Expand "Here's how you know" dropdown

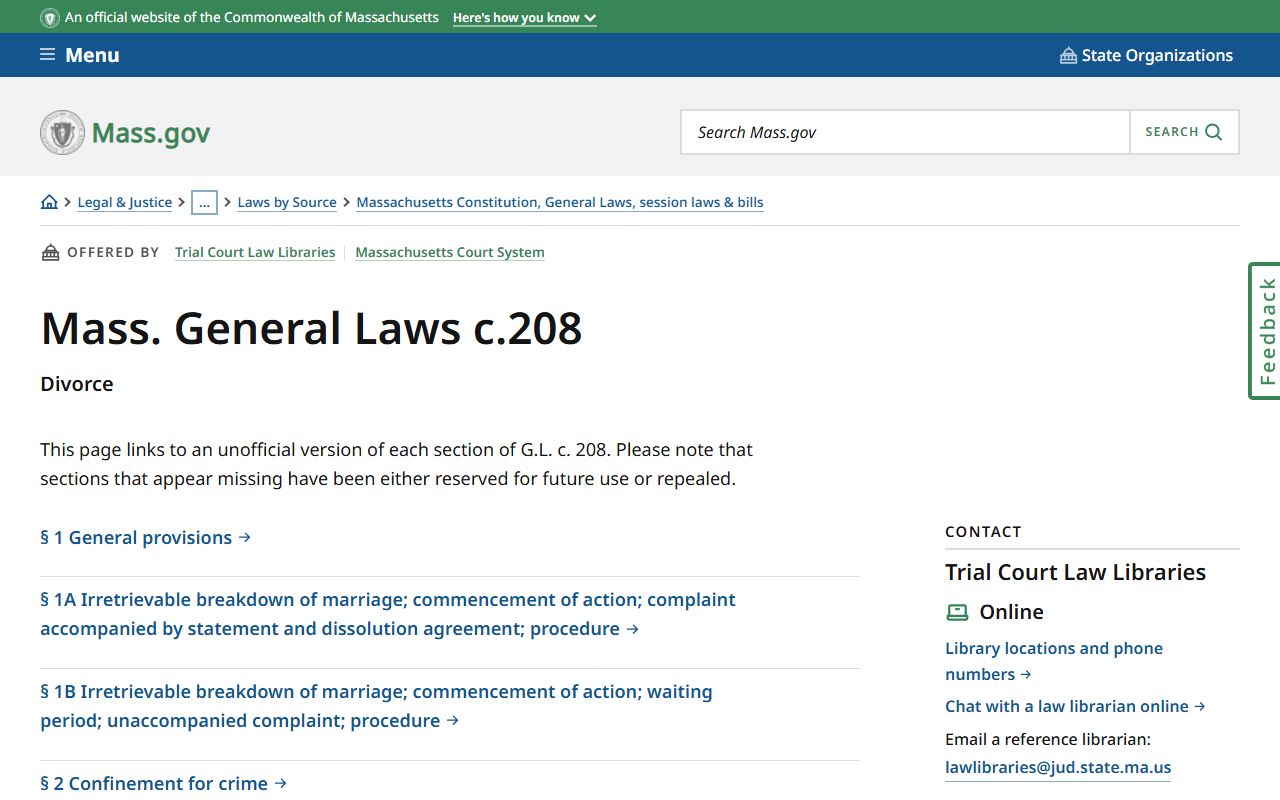(524, 18)
